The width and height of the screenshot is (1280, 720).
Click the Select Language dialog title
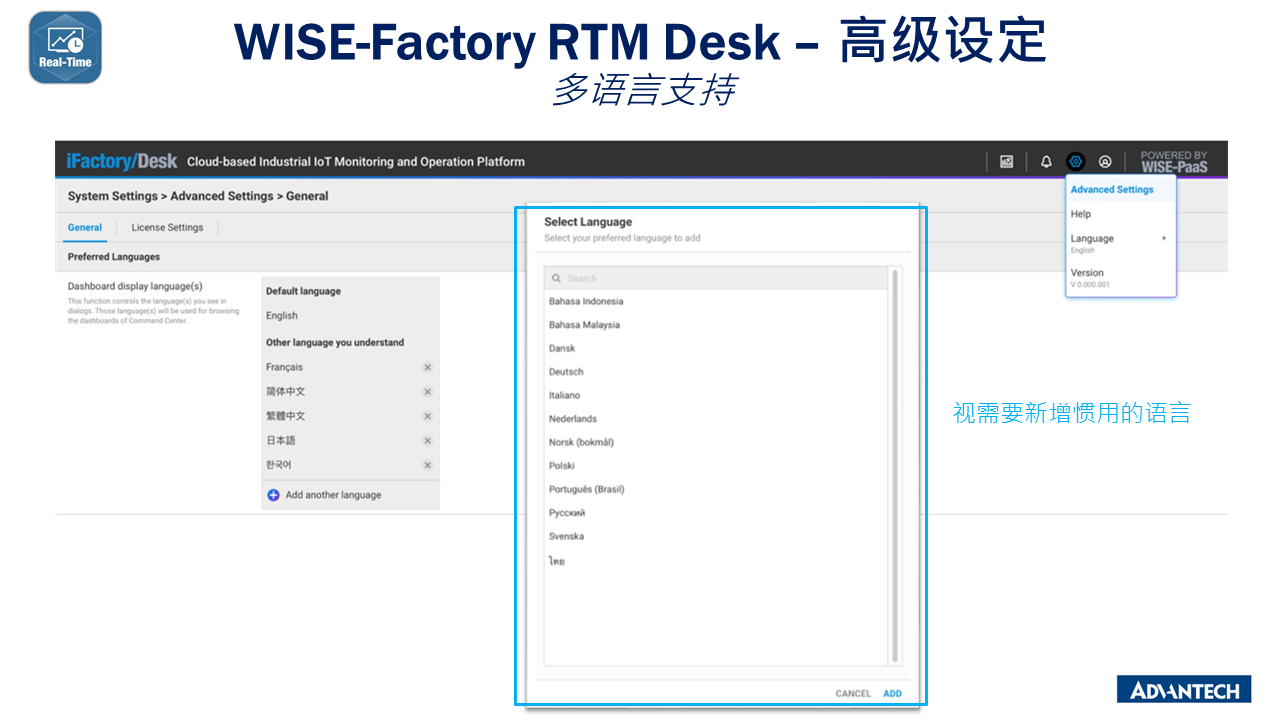point(588,222)
